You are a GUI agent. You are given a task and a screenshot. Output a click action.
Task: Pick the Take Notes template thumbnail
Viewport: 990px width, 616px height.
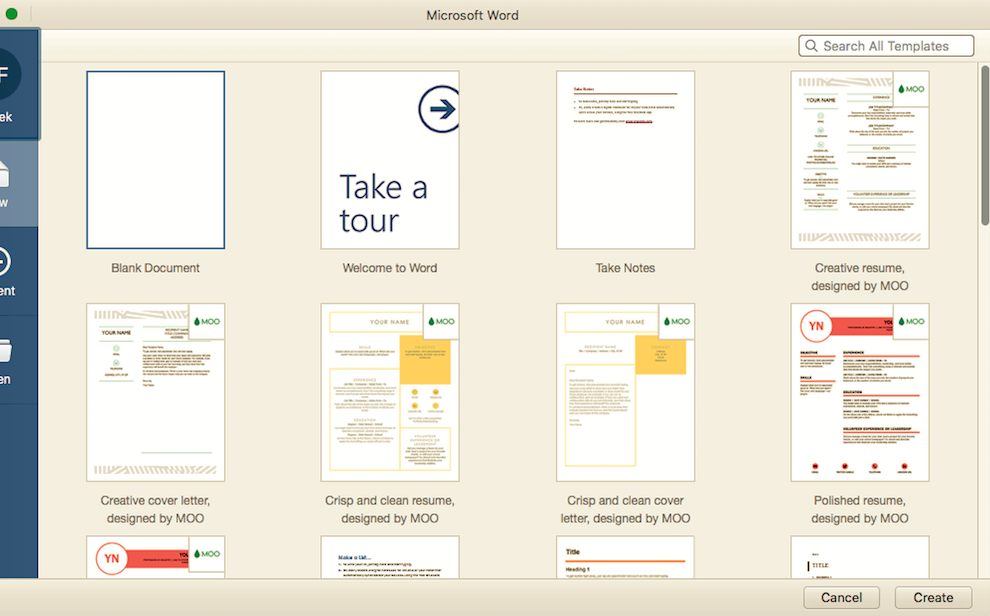pos(625,160)
